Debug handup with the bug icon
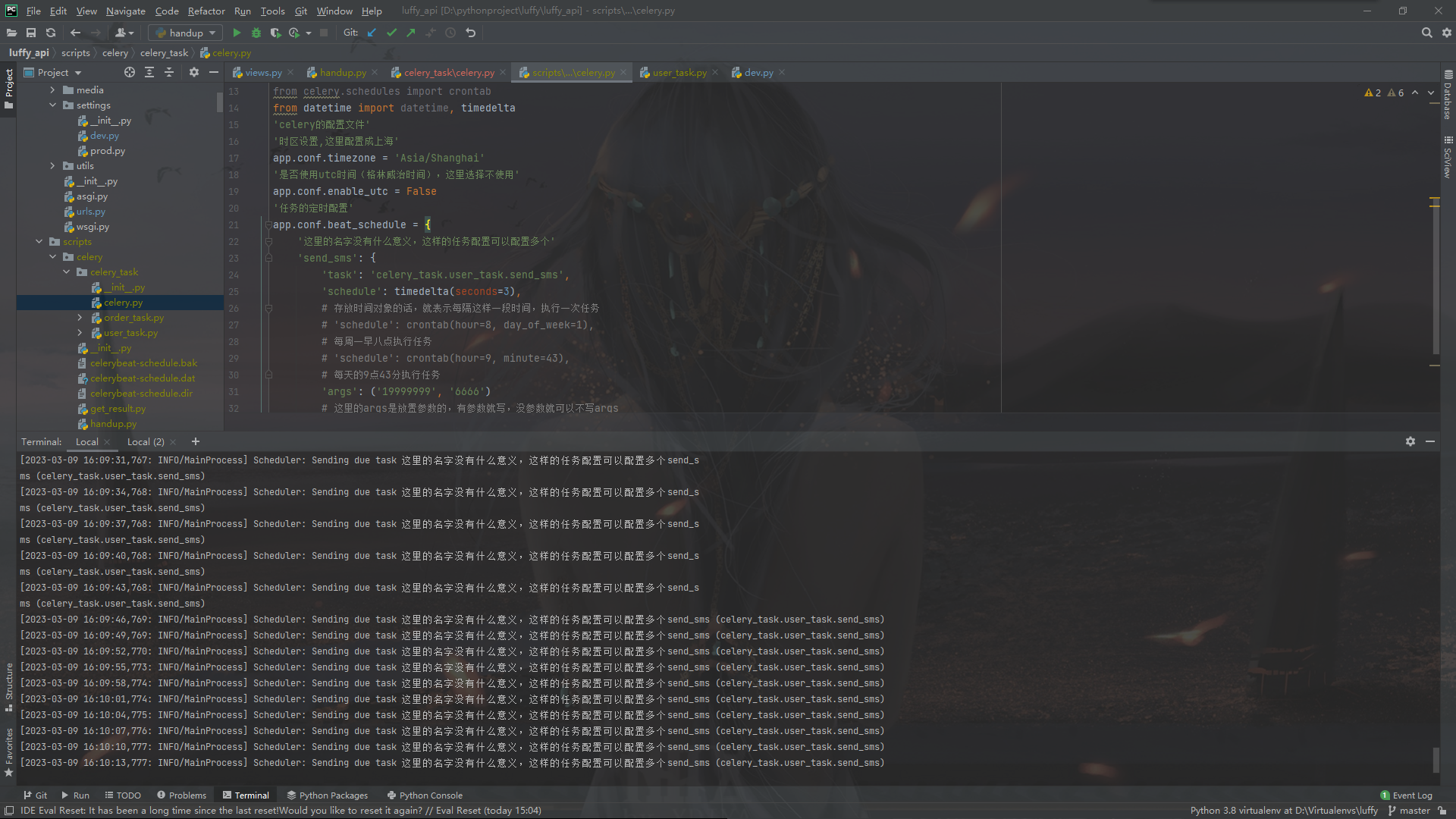 [x=256, y=33]
